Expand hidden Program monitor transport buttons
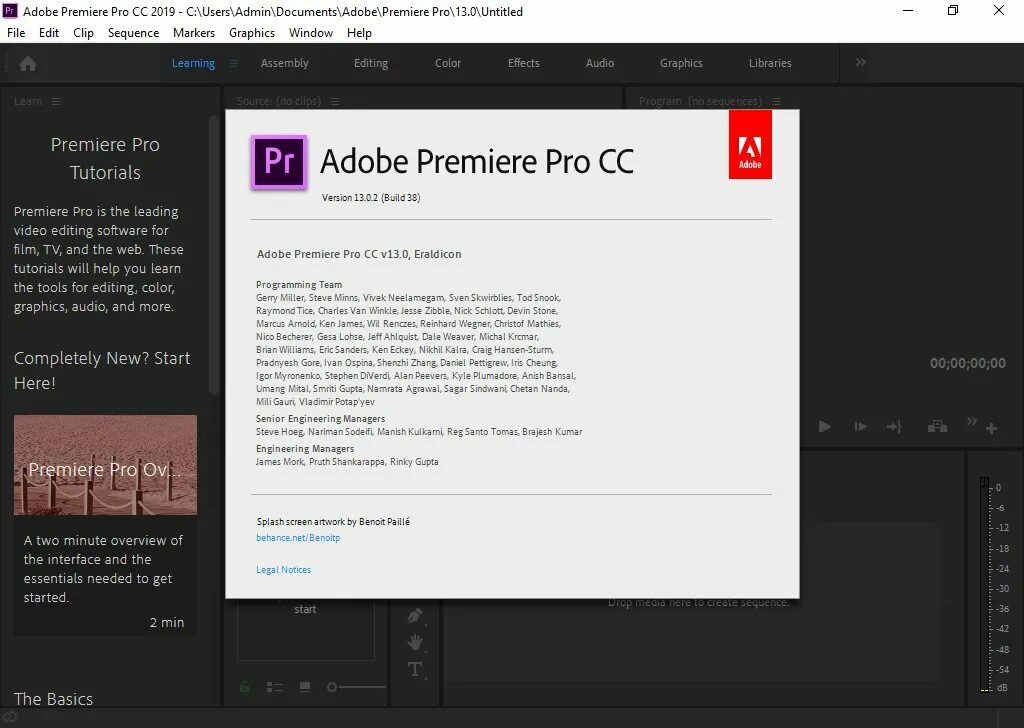Viewport: 1024px width, 728px height. click(972, 422)
